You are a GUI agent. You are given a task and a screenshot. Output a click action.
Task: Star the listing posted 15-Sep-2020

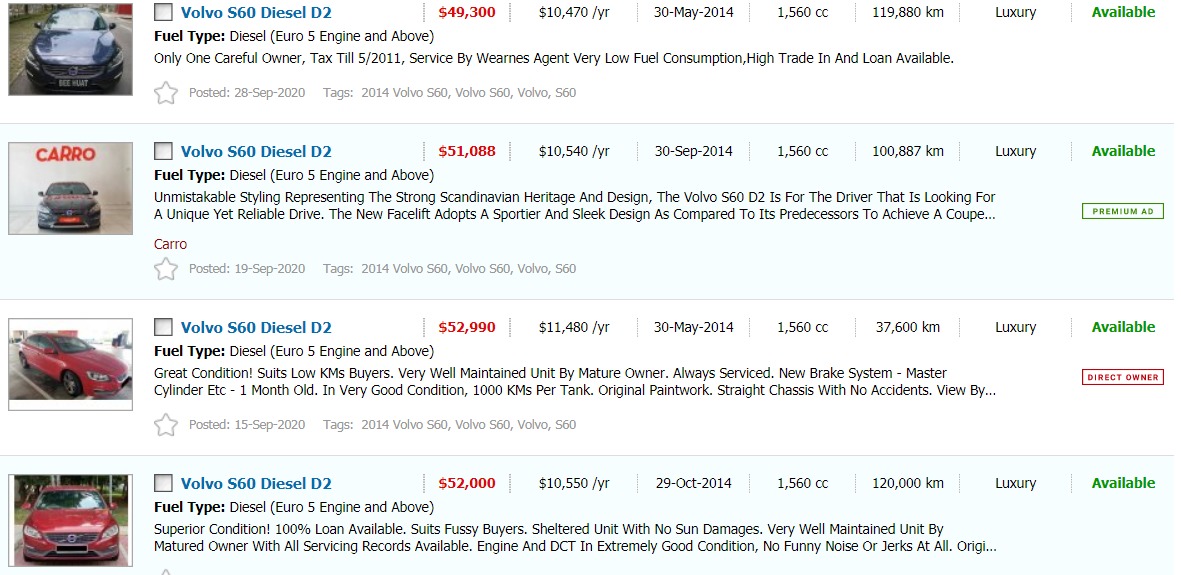click(165, 425)
